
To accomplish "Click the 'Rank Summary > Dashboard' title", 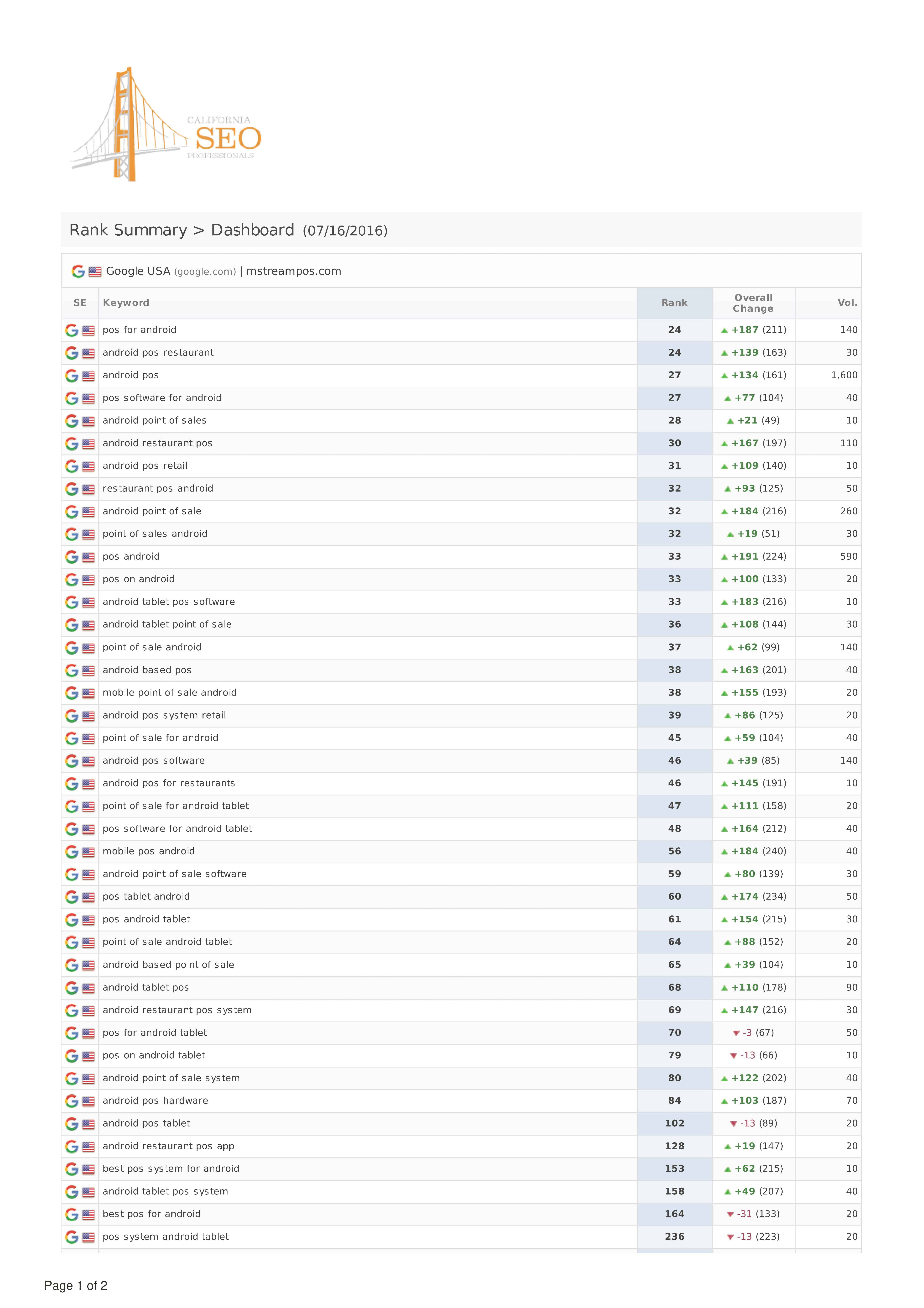I will [182, 230].
